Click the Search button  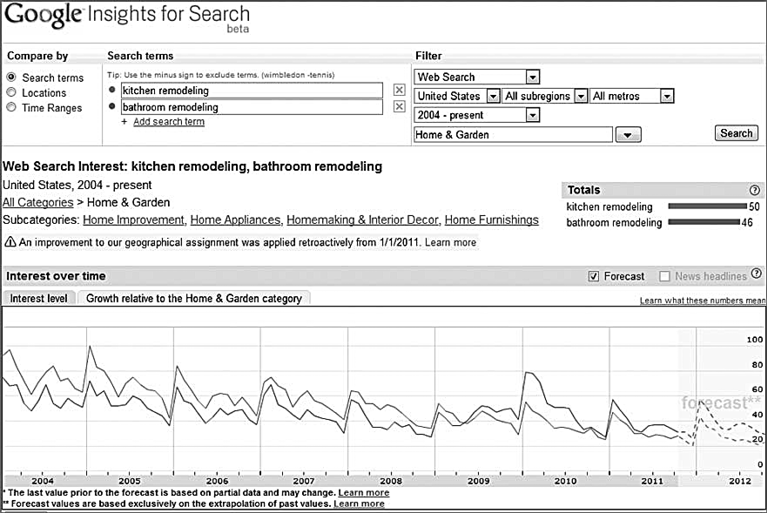(x=736, y=133)
